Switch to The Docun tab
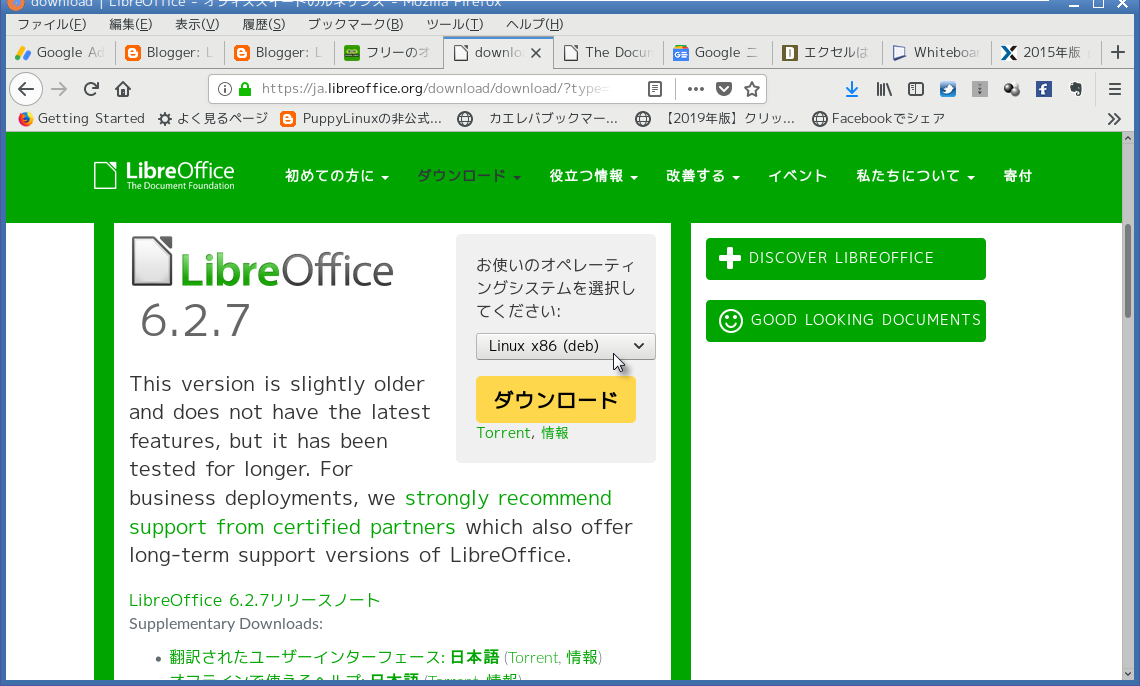1140x686 pixels. click(x=609, y=52)
